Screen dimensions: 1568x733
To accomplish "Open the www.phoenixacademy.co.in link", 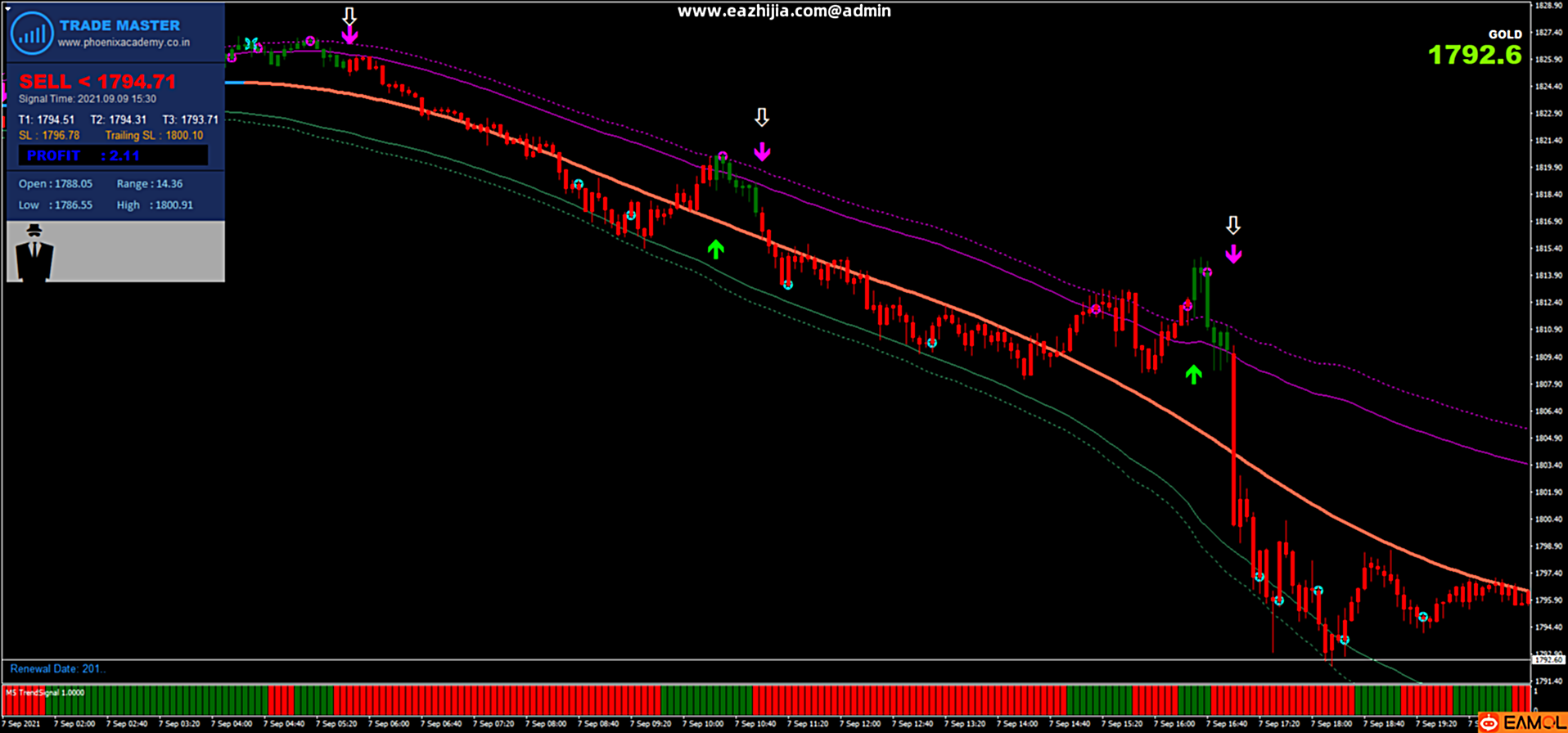I will click(124, 43).
